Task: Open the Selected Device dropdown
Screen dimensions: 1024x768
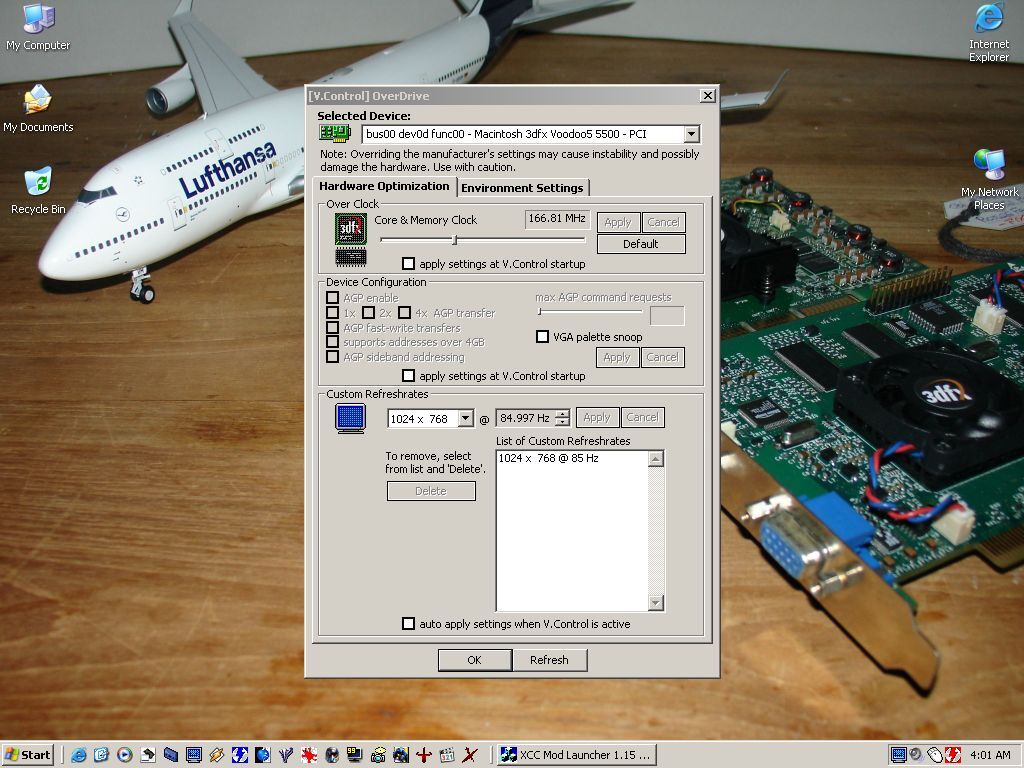Action: point(691,135)
